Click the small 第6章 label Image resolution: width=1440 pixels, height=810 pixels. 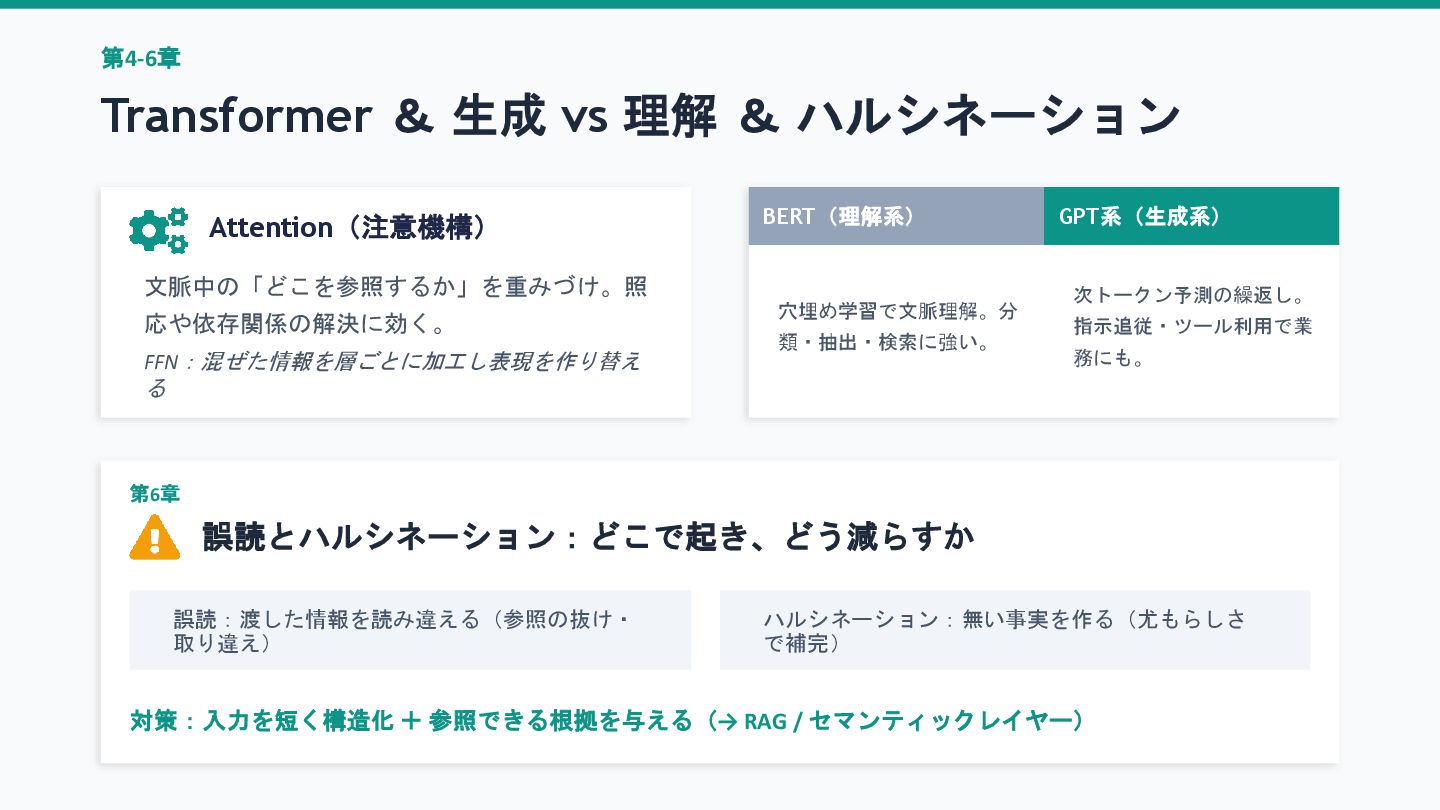point(155,494)
